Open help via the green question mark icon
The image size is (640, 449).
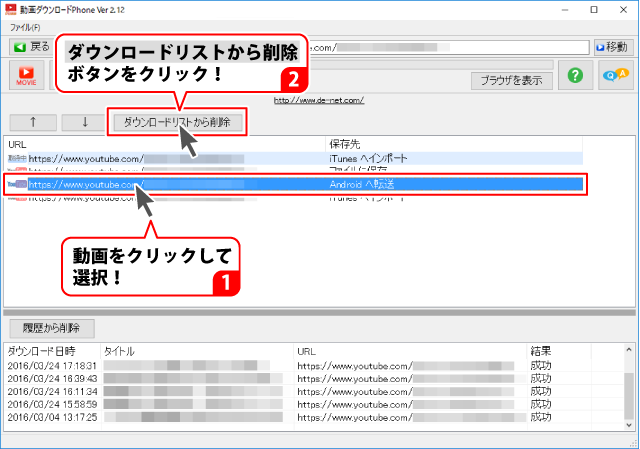[575, 75]
